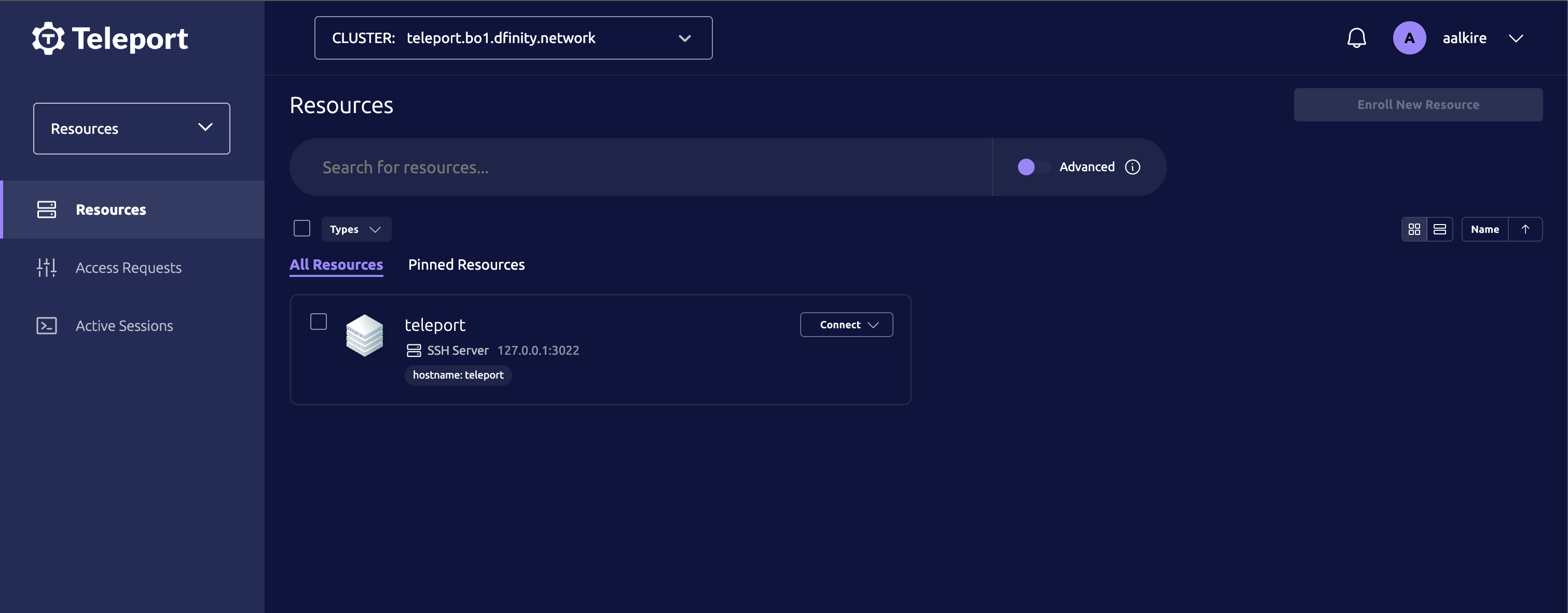Switch to list view layout
Image resolution: width=1568 pixels, height=613 pixels.
click(x=1439, y=229)
